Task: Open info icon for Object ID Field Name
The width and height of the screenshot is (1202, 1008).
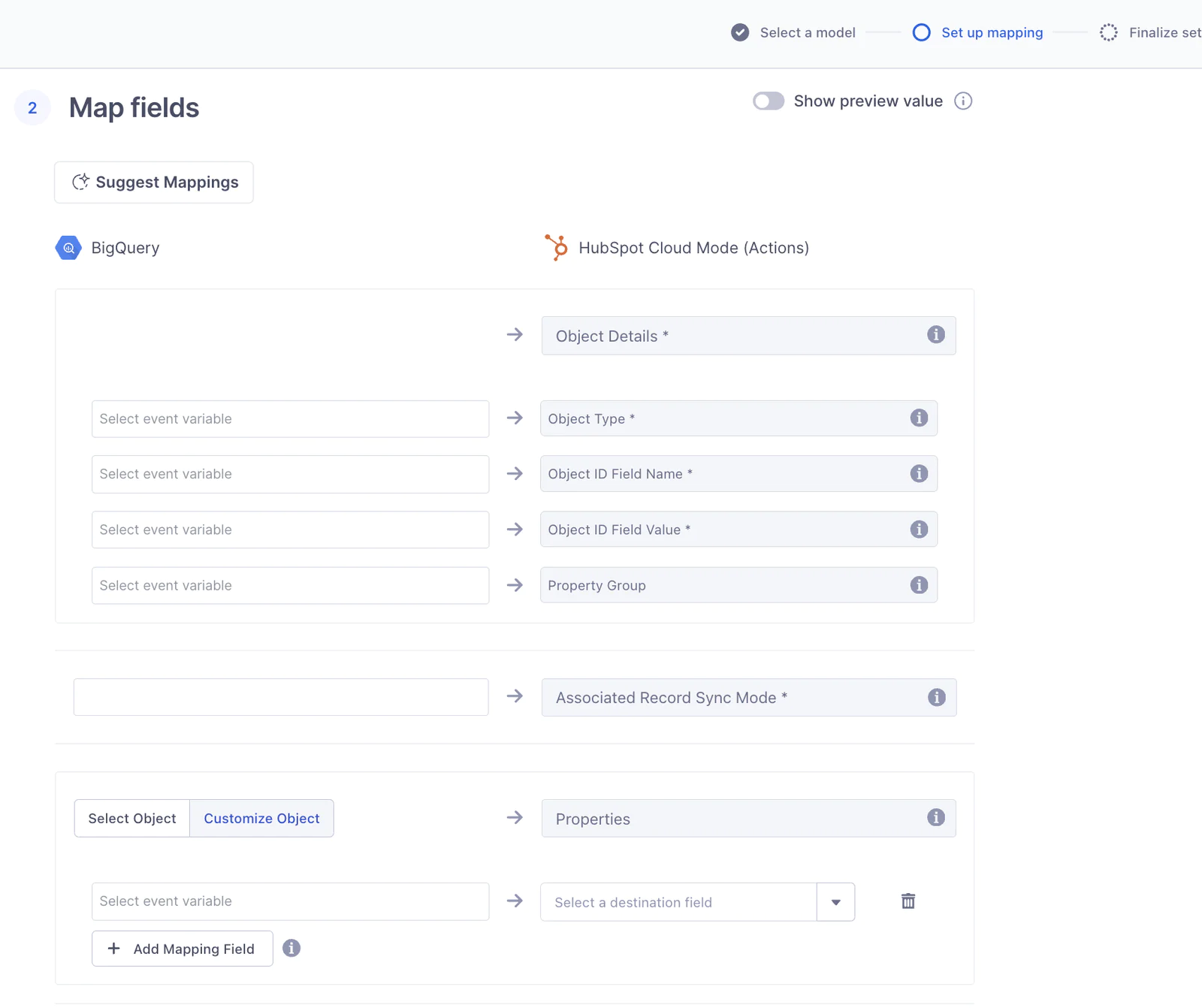Action: point(919,474)
